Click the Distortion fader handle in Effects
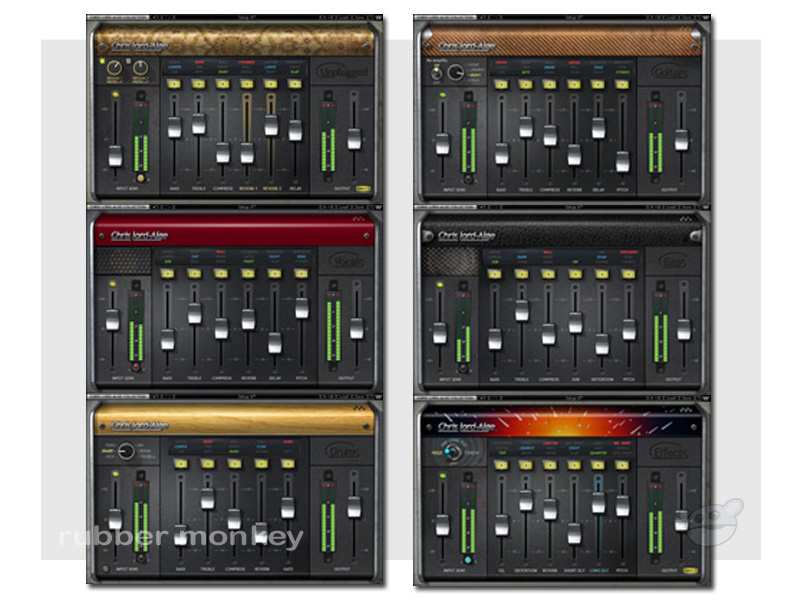The height and width of the screenshot is (600, 800). [526, 501]
